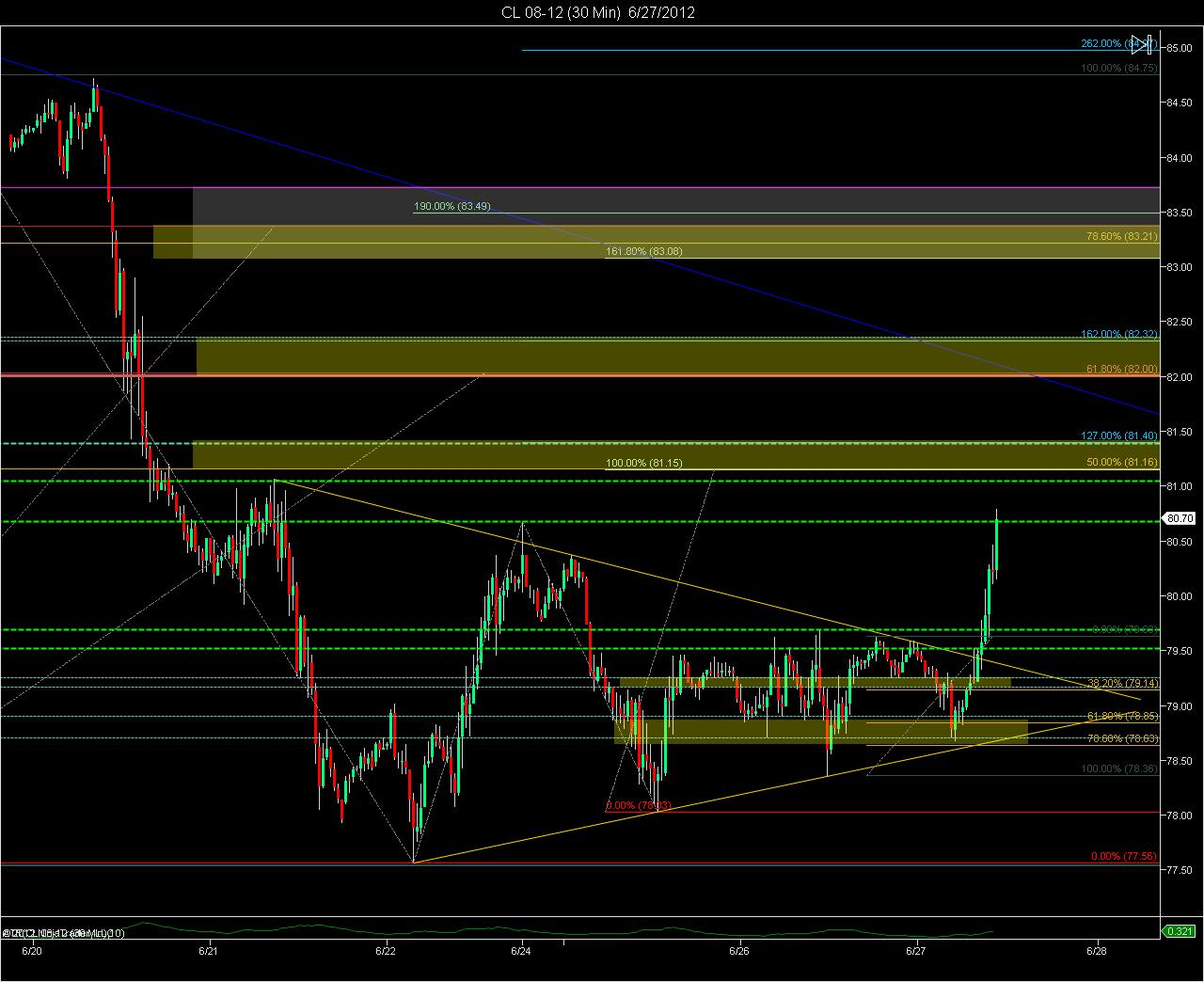Click the 82.50 price axis label

coord(1180,323)
